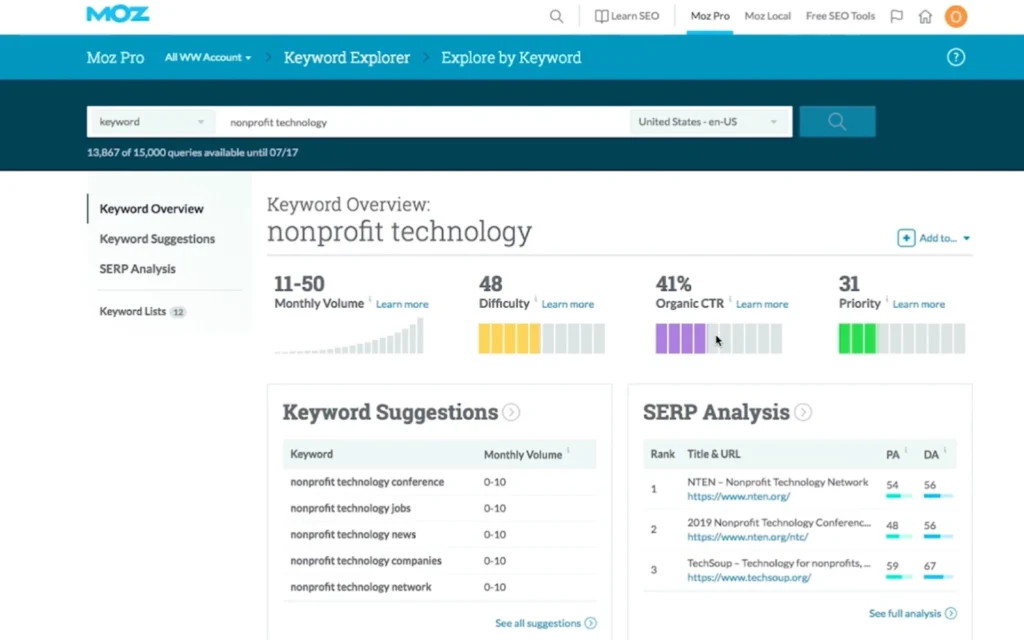This screenshot has width=1024, height=640.
Task: Open SERP Analysis arrow icon
Action: 803,412
